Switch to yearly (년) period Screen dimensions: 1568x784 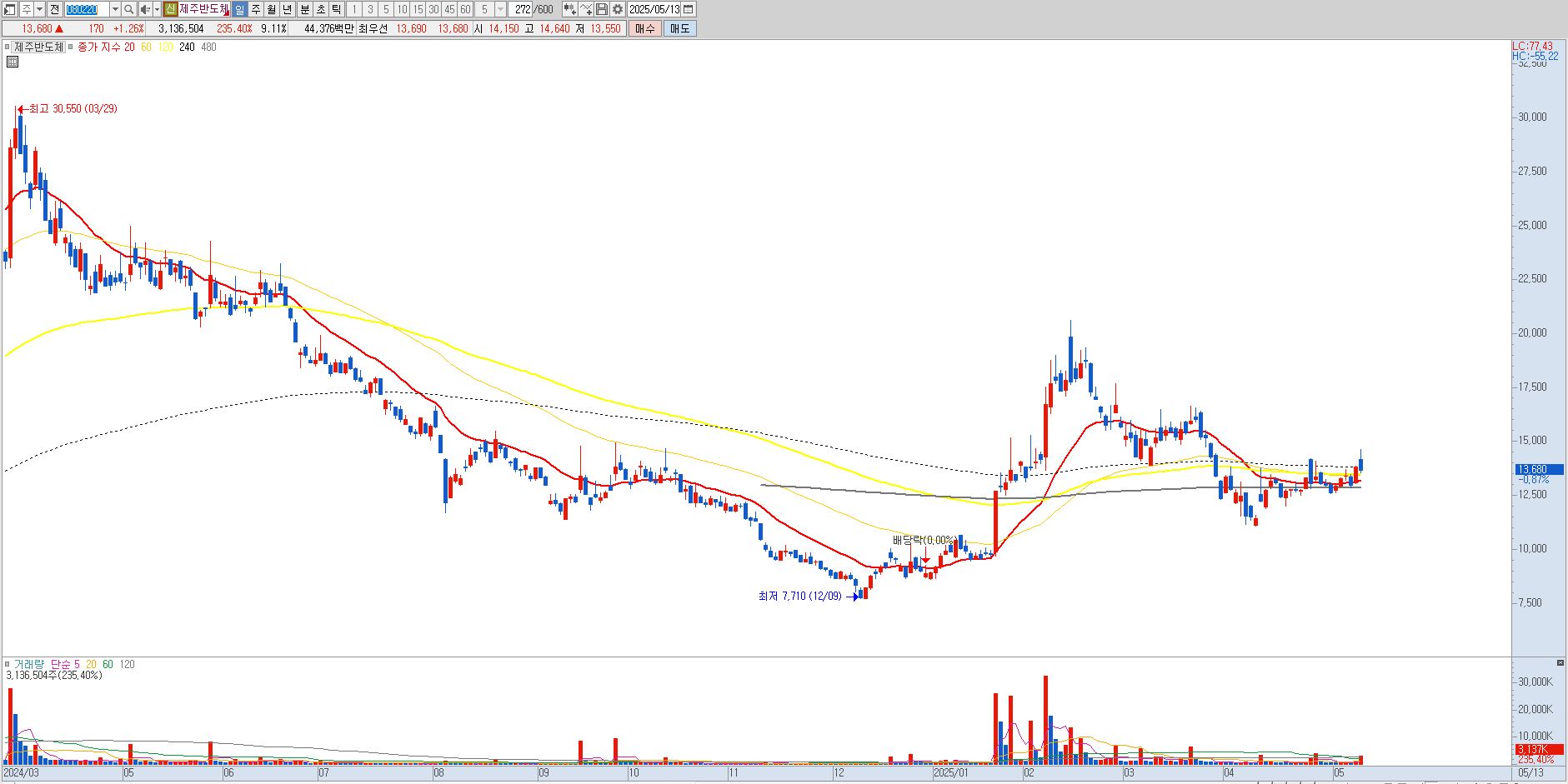click(x=288, y=9)
